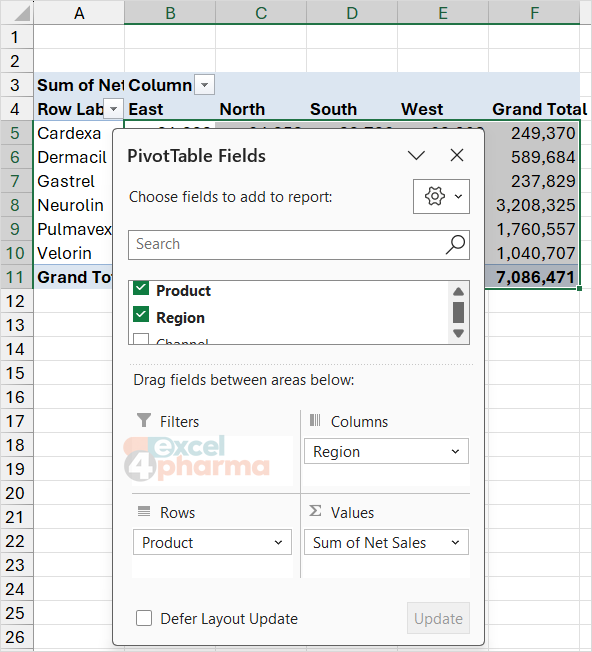The image size is (592, 652).
Task: Click the 1,040,707 grand total cell
Action: (x=534, y=253)
